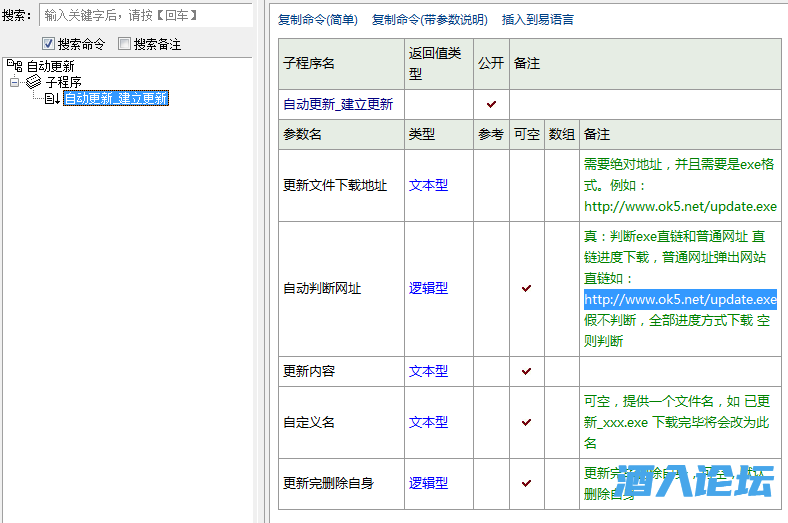Click 文本型 type for 更新文件下载地址
Image resolution: width=788 pixels, height=523 pixels.
tap(428, 185)
